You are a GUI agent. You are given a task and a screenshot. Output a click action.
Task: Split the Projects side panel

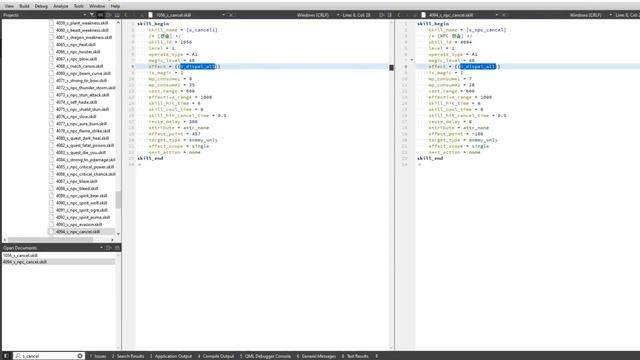click(109, 15)
